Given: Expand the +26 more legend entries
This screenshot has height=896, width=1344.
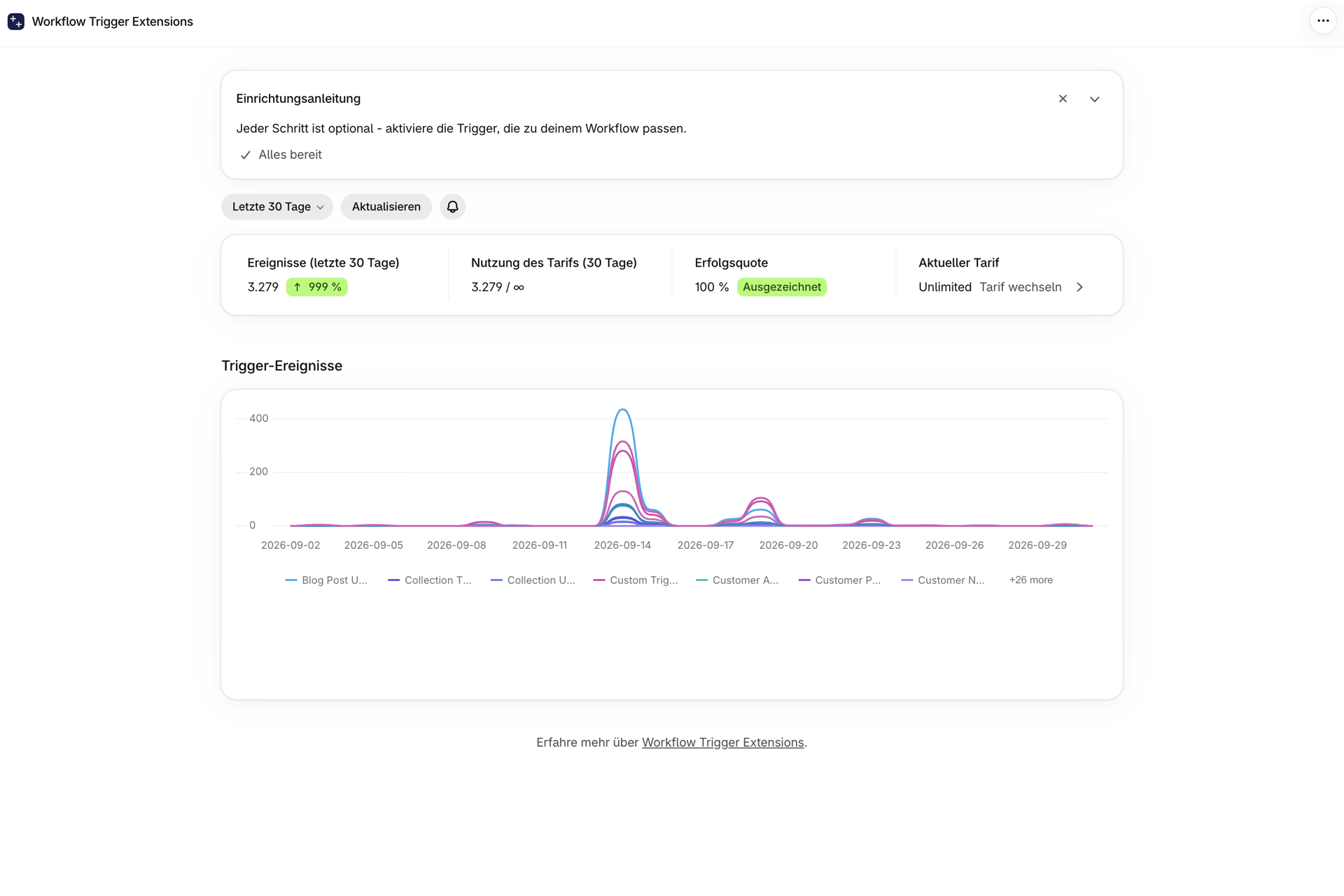Looking at the screenshot, I should pyautogui.click(x=1031, y=580).
